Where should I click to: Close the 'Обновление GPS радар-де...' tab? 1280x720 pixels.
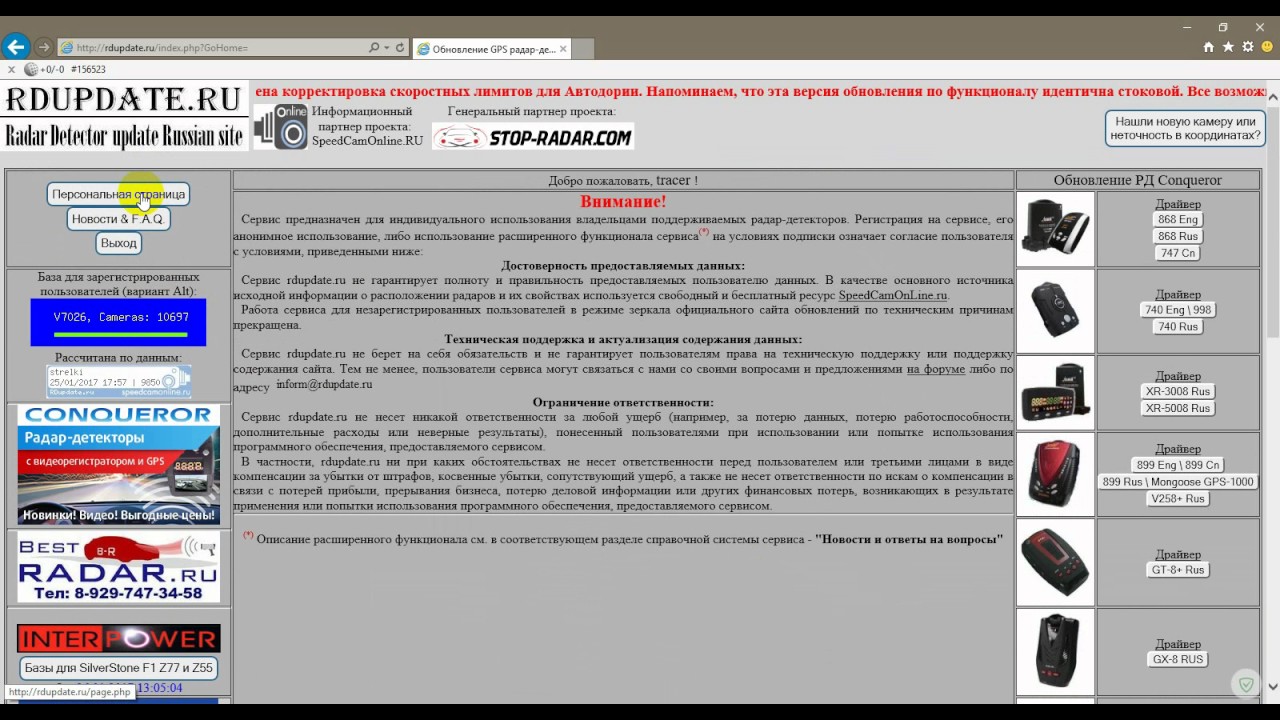point(563,48)
